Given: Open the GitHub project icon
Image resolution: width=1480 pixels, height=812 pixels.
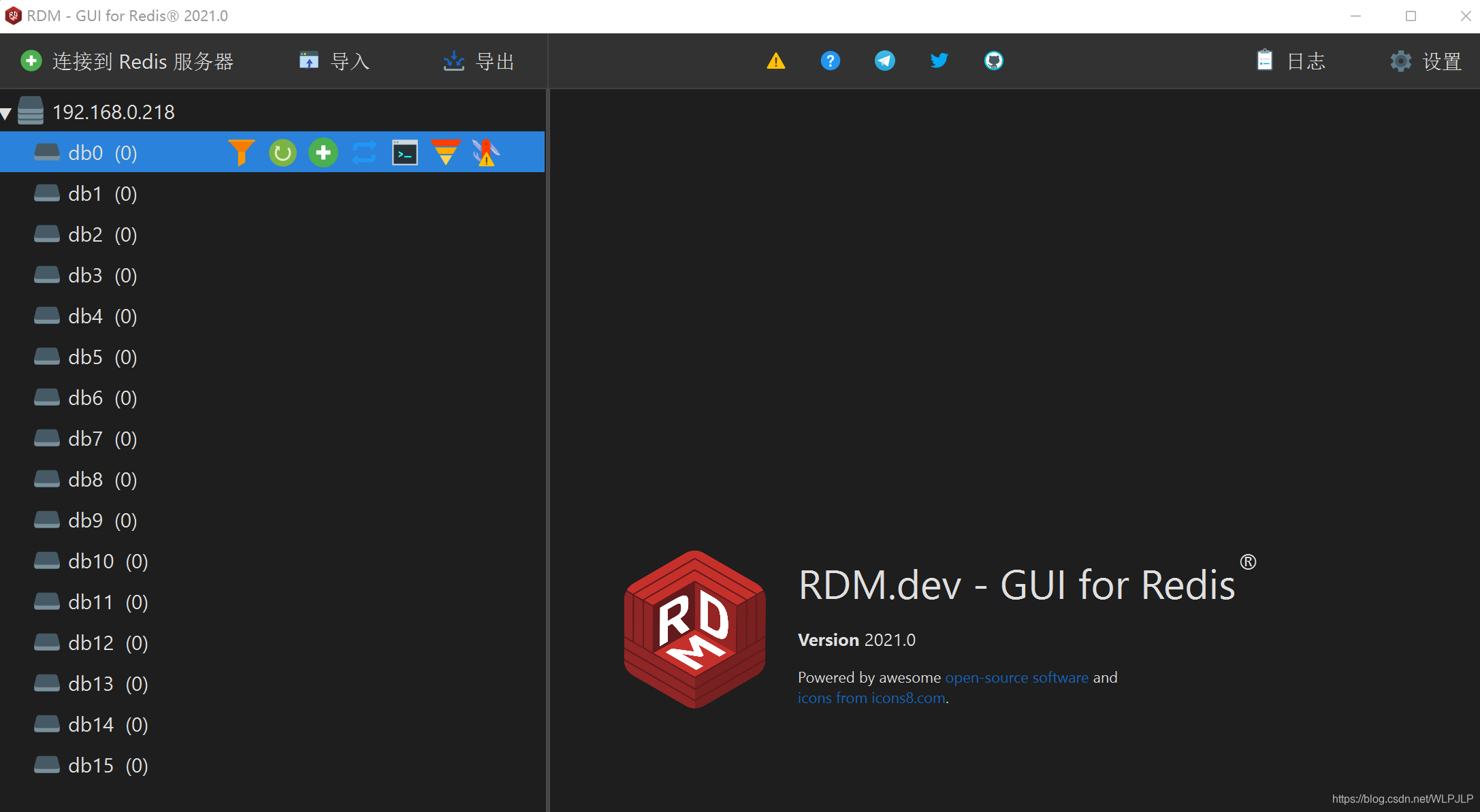Looking at the screenshot, I should click(x=993, y=61).
